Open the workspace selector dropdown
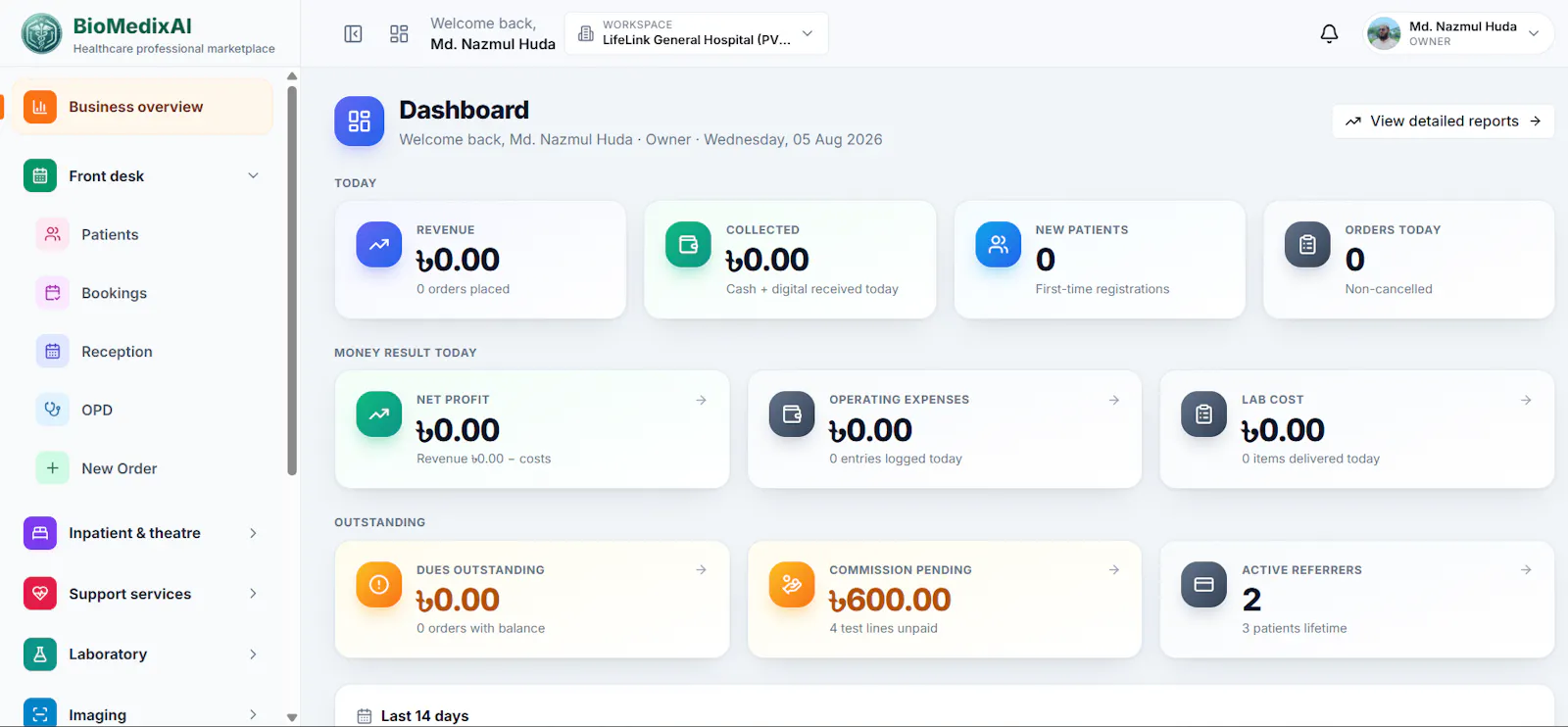 click(697, 34)
